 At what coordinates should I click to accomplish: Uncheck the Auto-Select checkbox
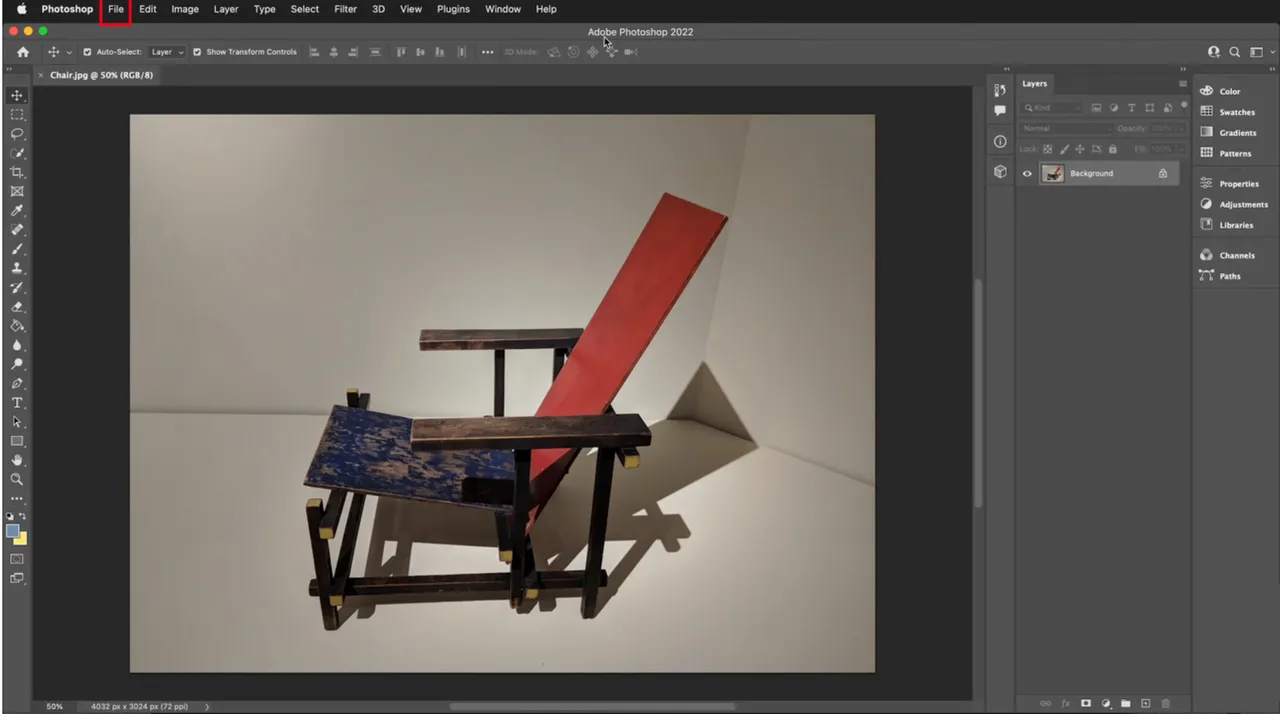pyautogui.click(x=87, y=52)
